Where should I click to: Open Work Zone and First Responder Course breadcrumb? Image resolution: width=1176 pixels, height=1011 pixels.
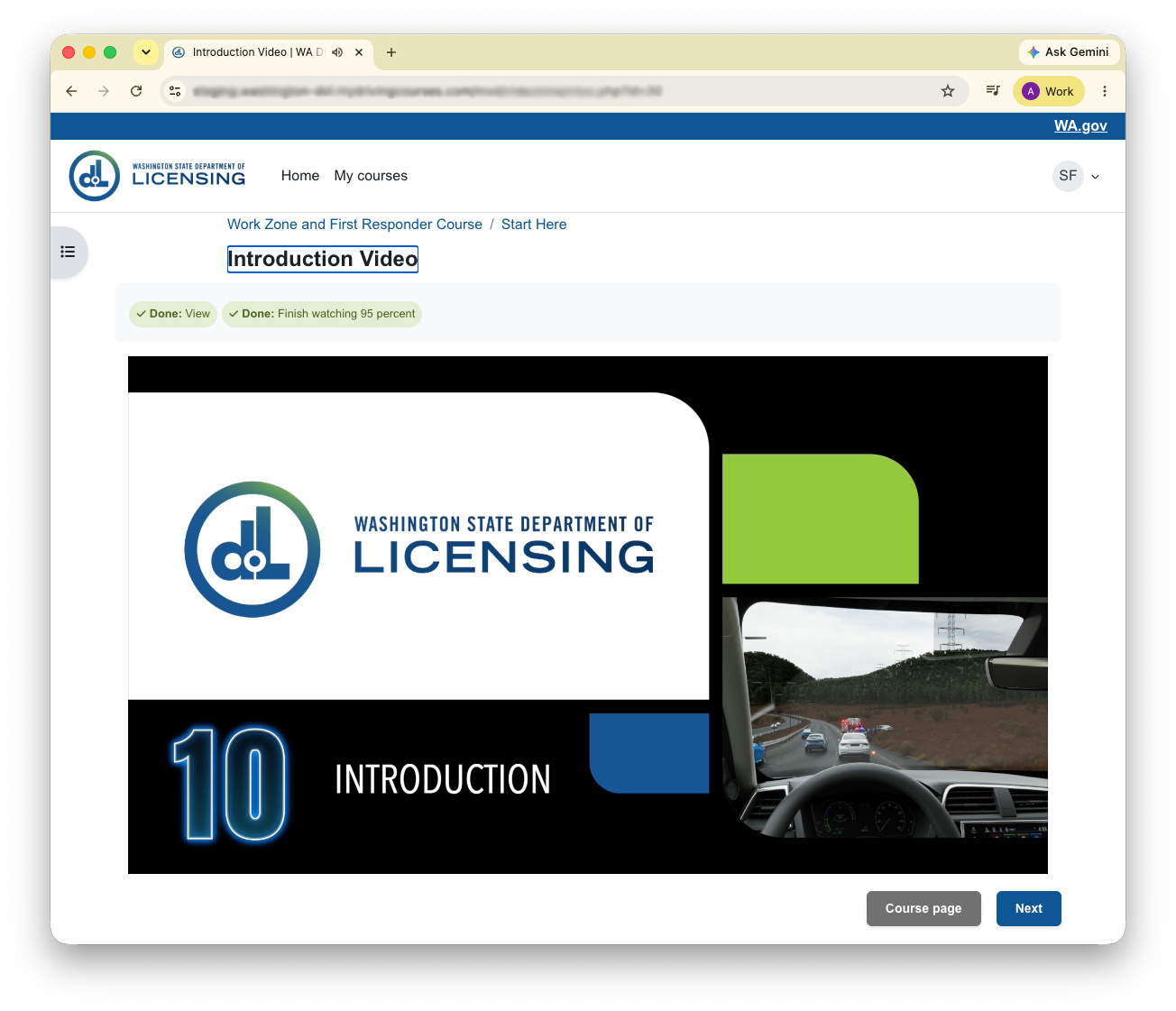[x=354, y=225]
